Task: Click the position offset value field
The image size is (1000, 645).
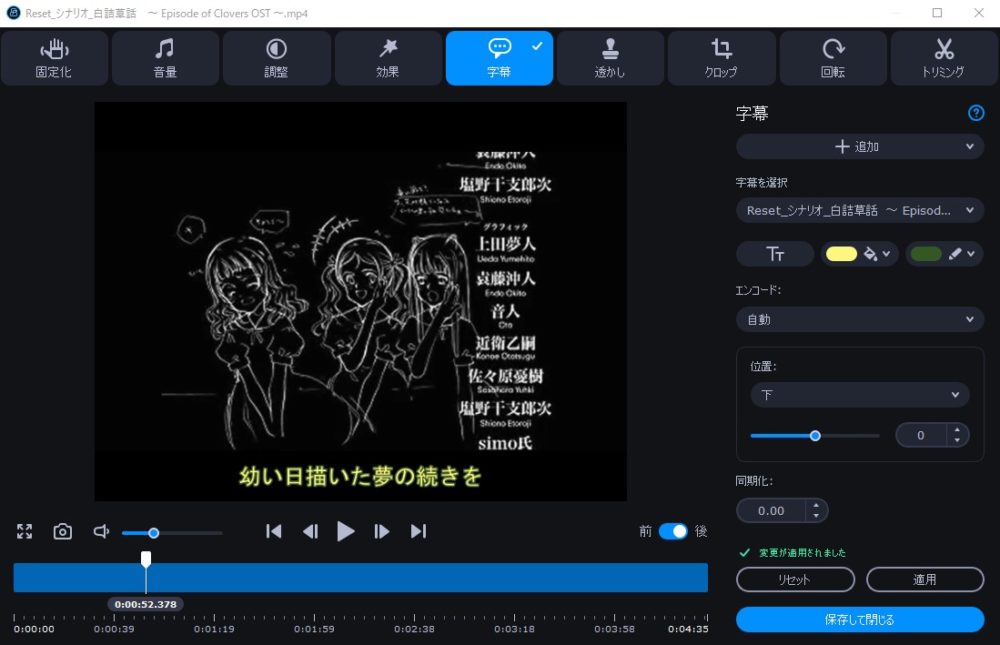Action: coord(922,435)
